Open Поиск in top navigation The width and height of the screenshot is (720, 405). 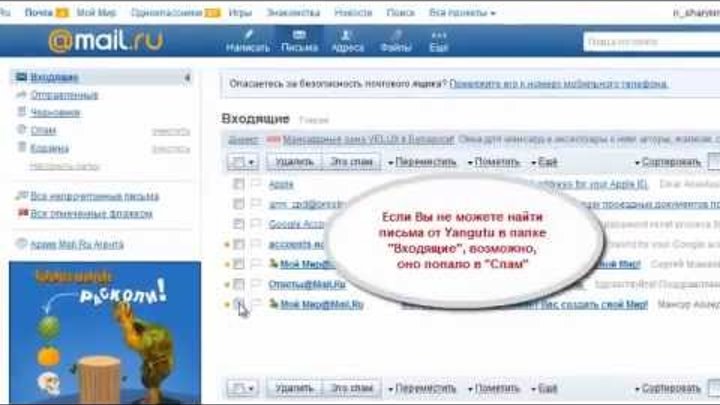coord(400,13)
